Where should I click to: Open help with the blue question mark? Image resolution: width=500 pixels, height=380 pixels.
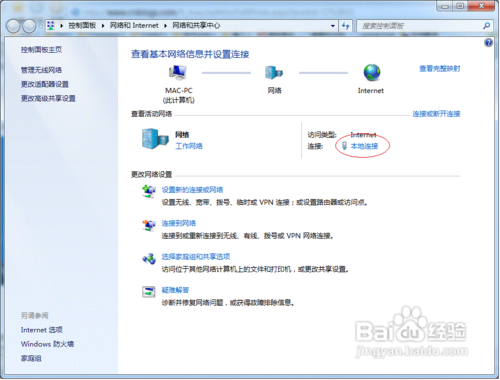click(x=488, y=43)
